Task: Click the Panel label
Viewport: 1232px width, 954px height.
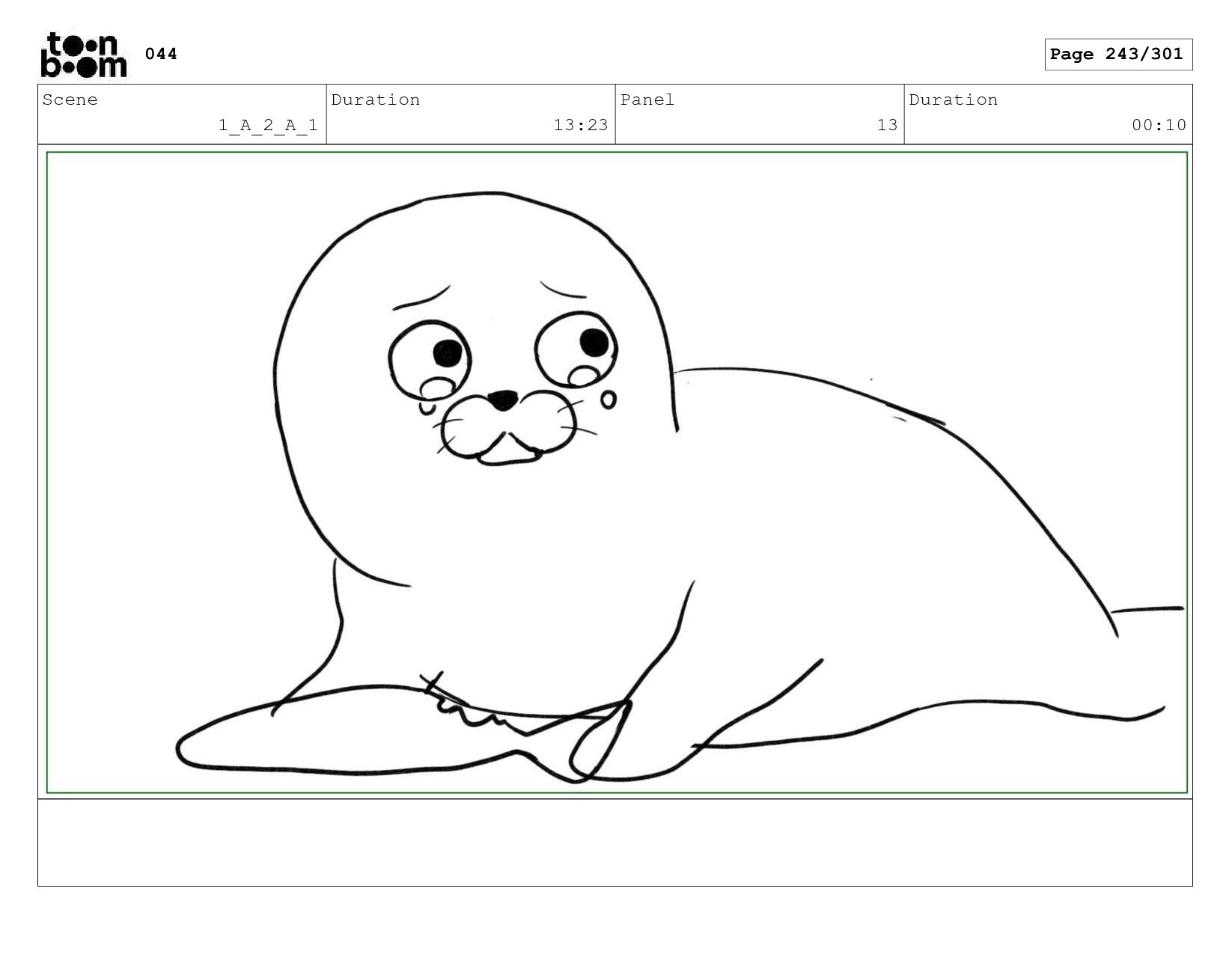Action: [x=647, y=100]
